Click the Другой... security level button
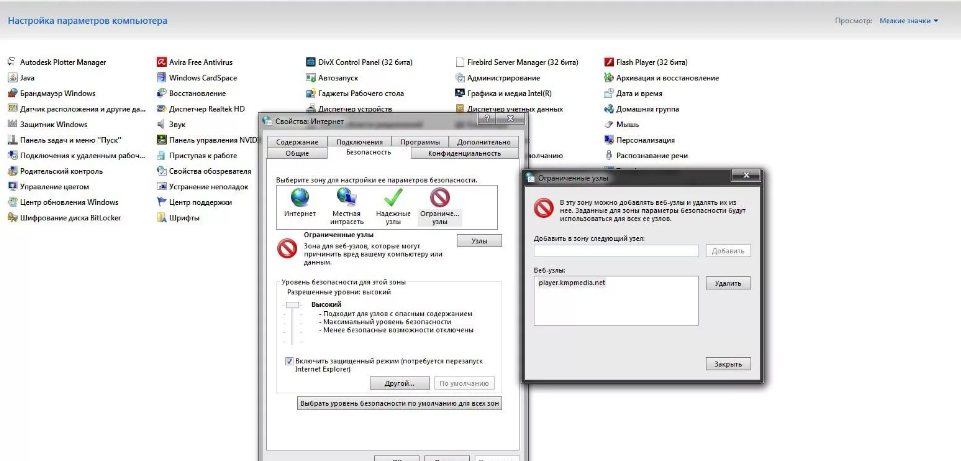Screen dimensions: 961x461 coord(399,383)
